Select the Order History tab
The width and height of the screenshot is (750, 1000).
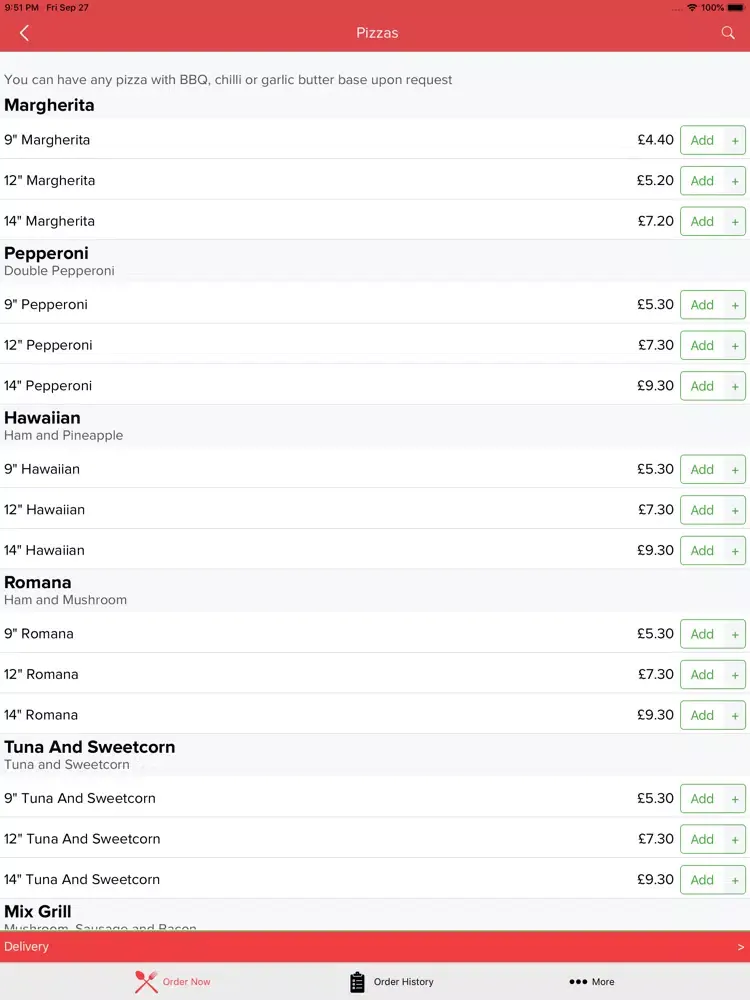click(x=392, y=982)
